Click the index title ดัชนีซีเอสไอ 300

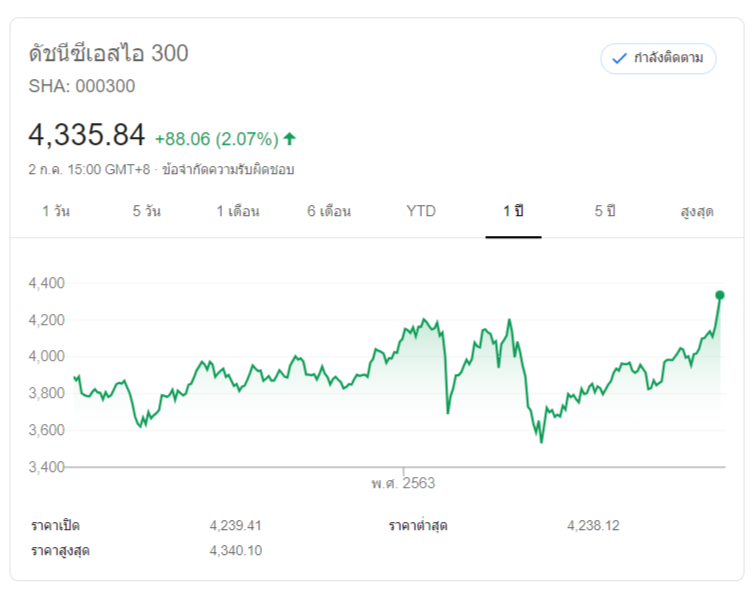click(109, 53)
